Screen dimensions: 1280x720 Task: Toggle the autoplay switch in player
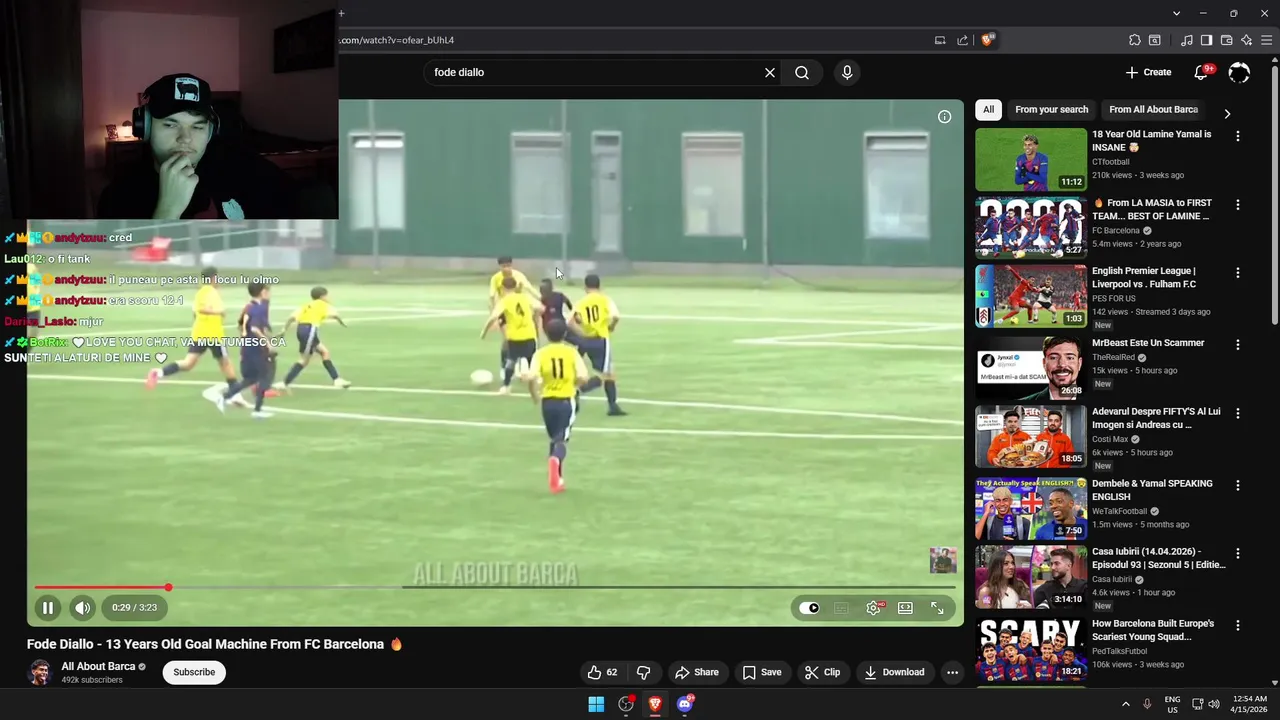809,608
